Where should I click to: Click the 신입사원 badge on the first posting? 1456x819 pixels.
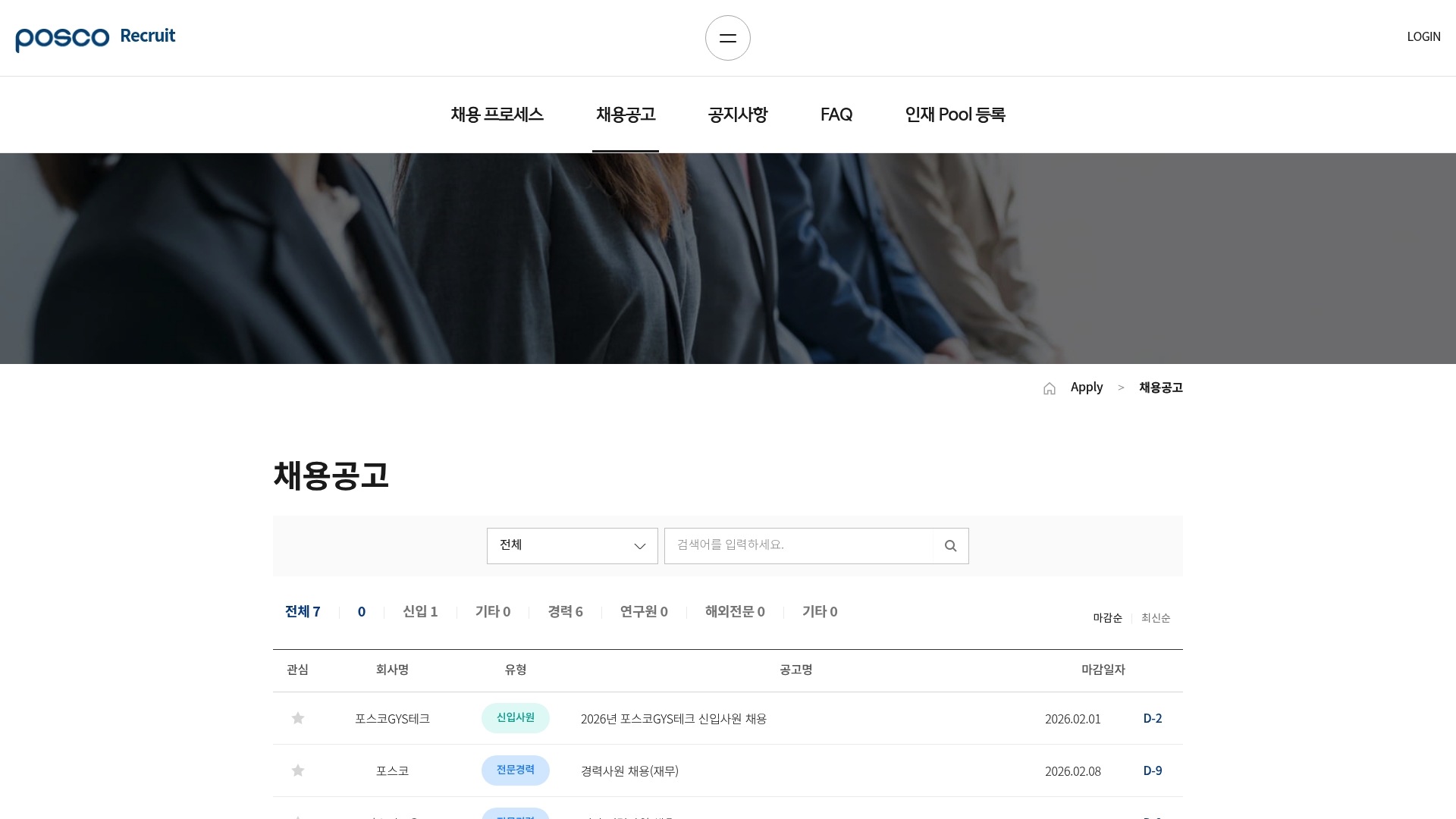coord(516,717)
